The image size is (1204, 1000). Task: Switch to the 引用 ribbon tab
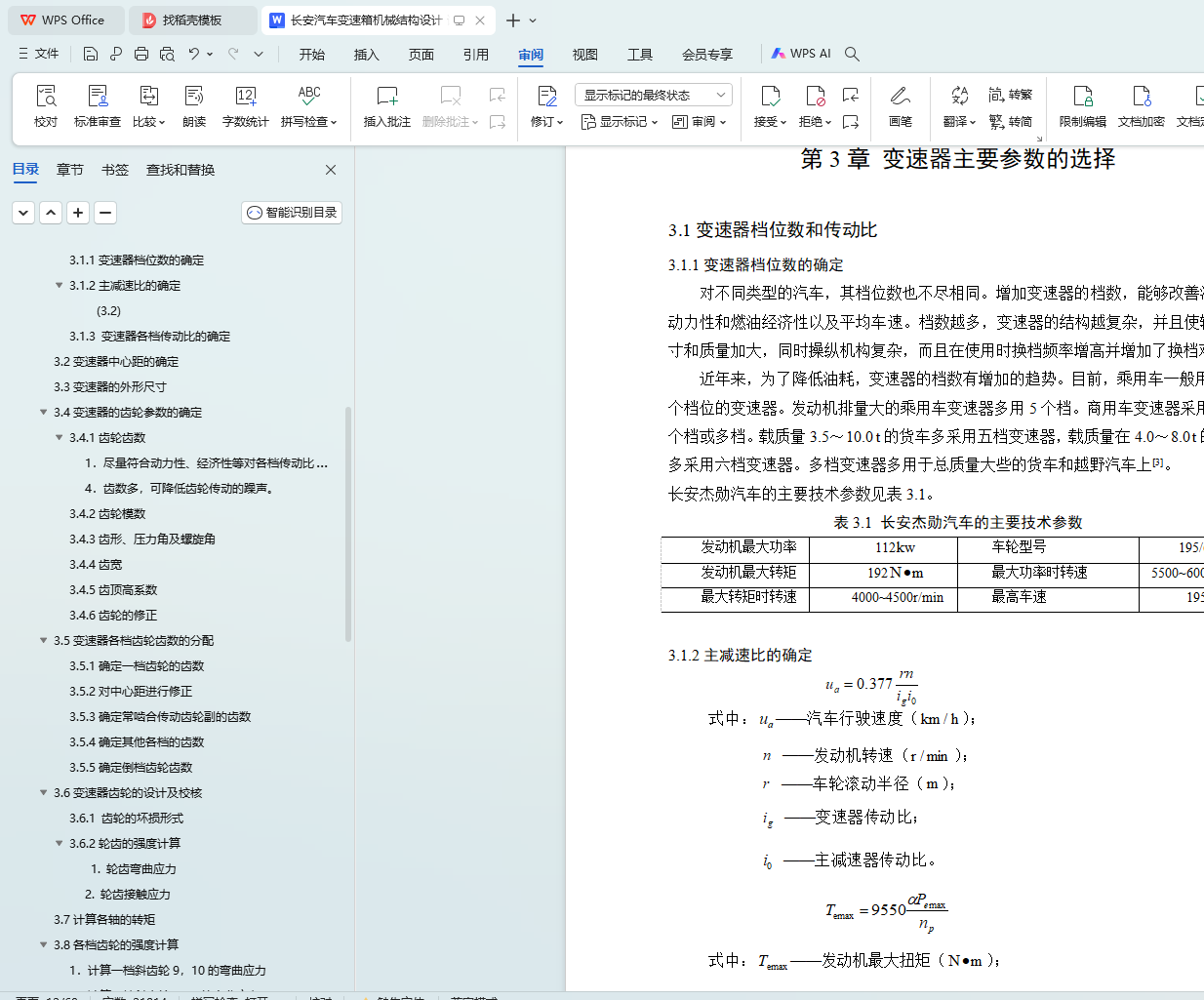point(476,54)
